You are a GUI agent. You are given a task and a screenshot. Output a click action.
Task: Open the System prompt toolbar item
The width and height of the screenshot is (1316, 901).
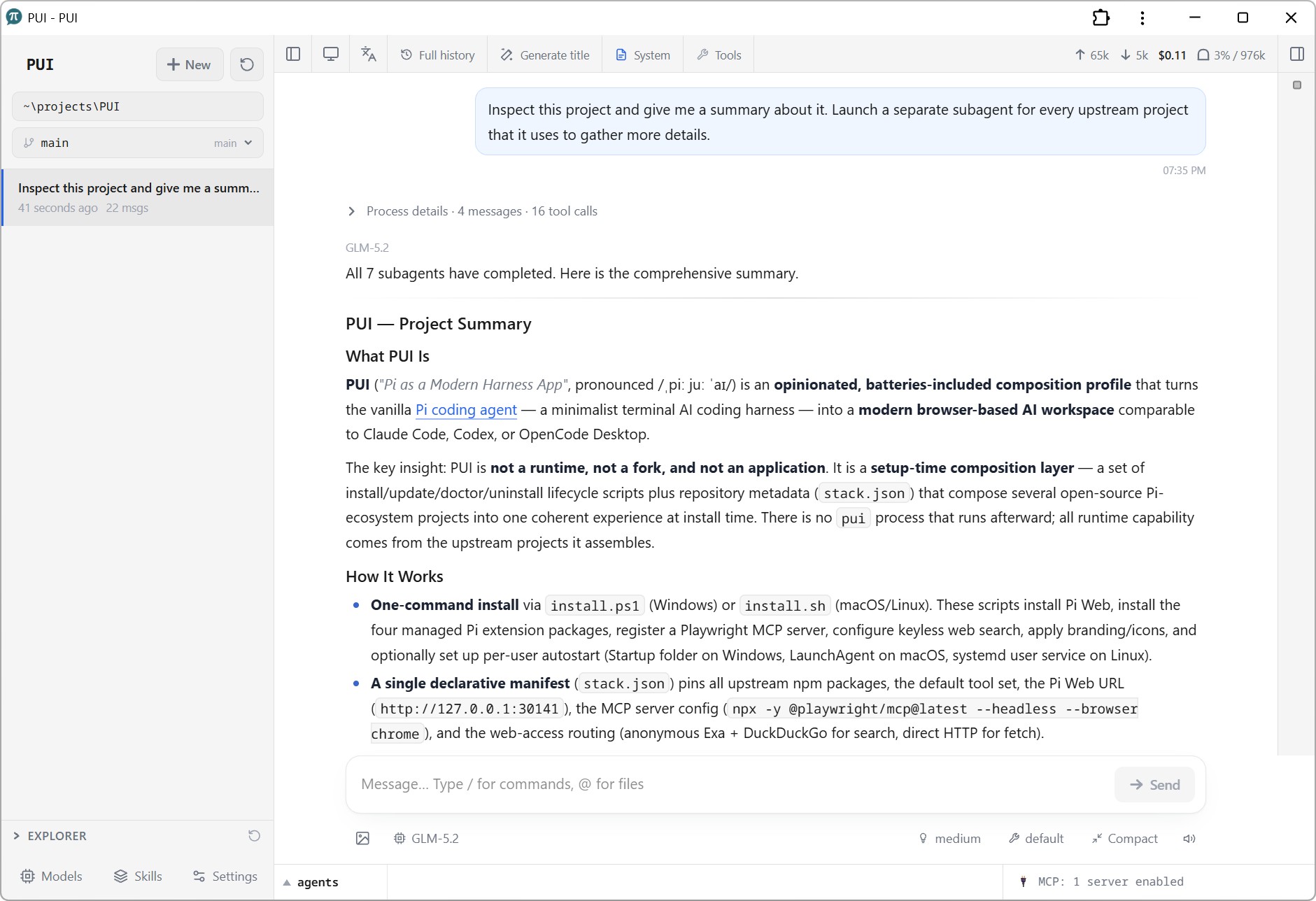click(643, 55)
